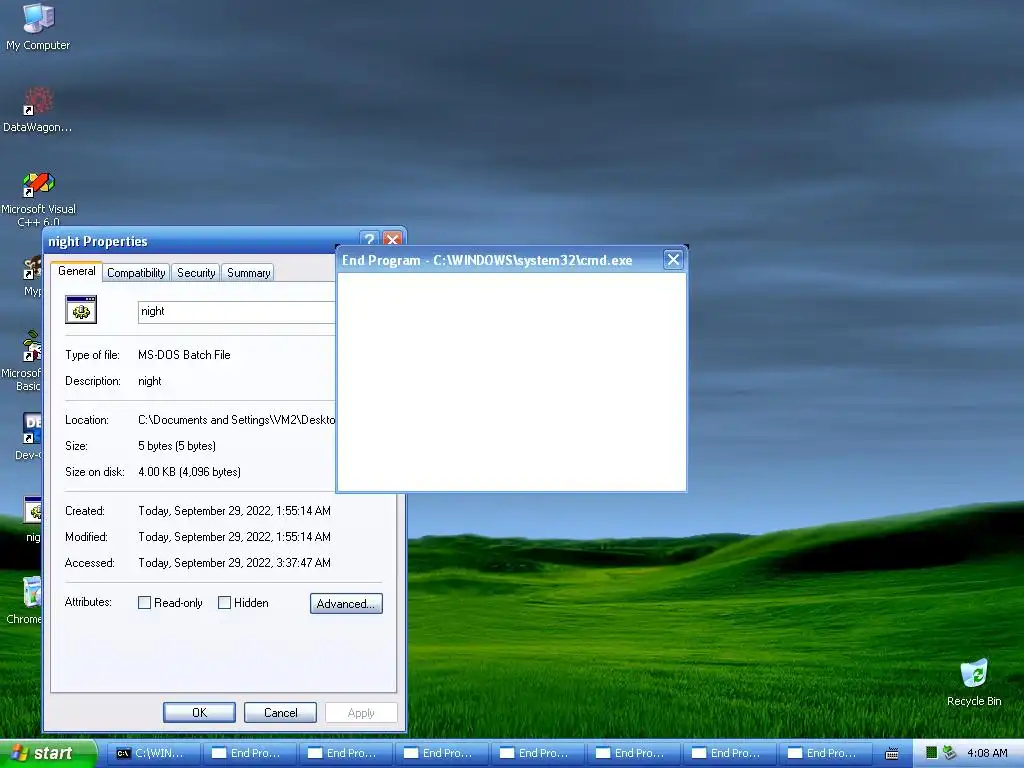The width and height of the screenshot is (1024, 768).
Task: Click the file name field containing night
Action: [237, 312]
